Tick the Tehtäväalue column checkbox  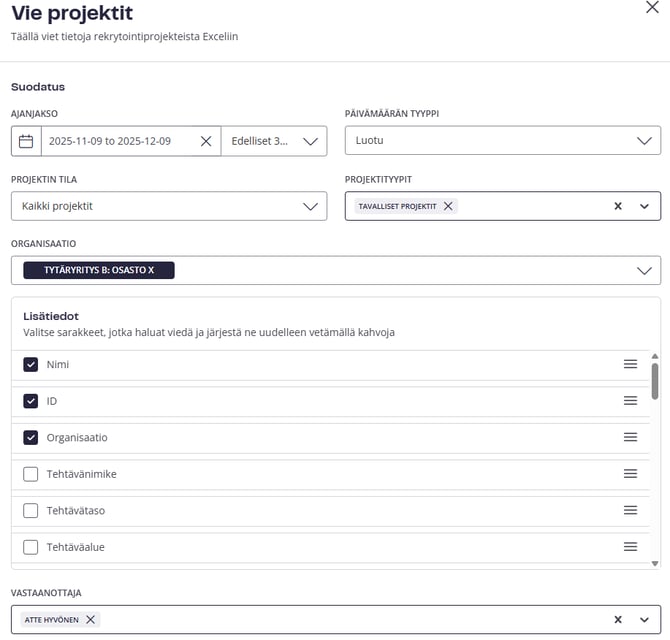31,547
